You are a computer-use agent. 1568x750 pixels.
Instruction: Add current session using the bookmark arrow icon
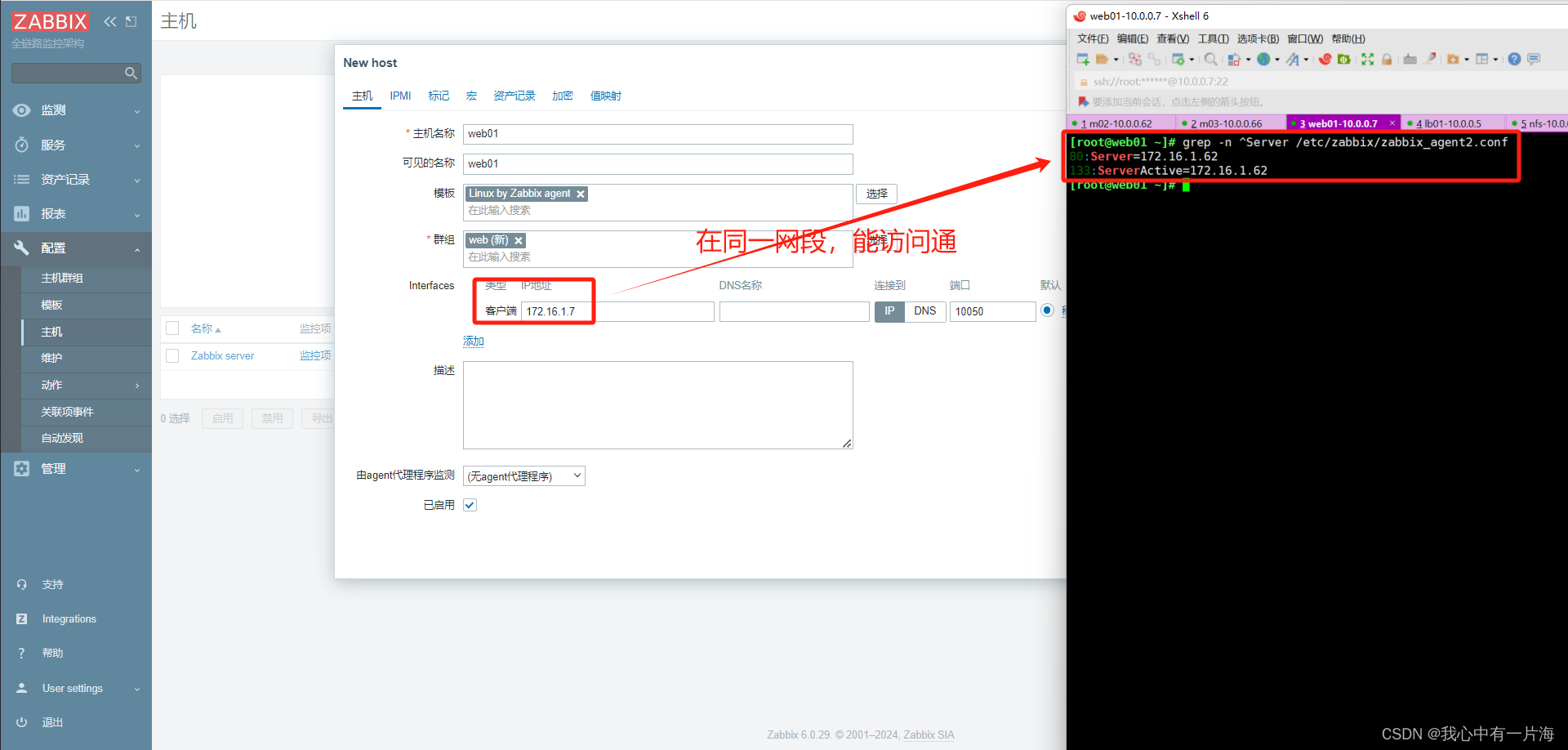tap(1083, 102)
